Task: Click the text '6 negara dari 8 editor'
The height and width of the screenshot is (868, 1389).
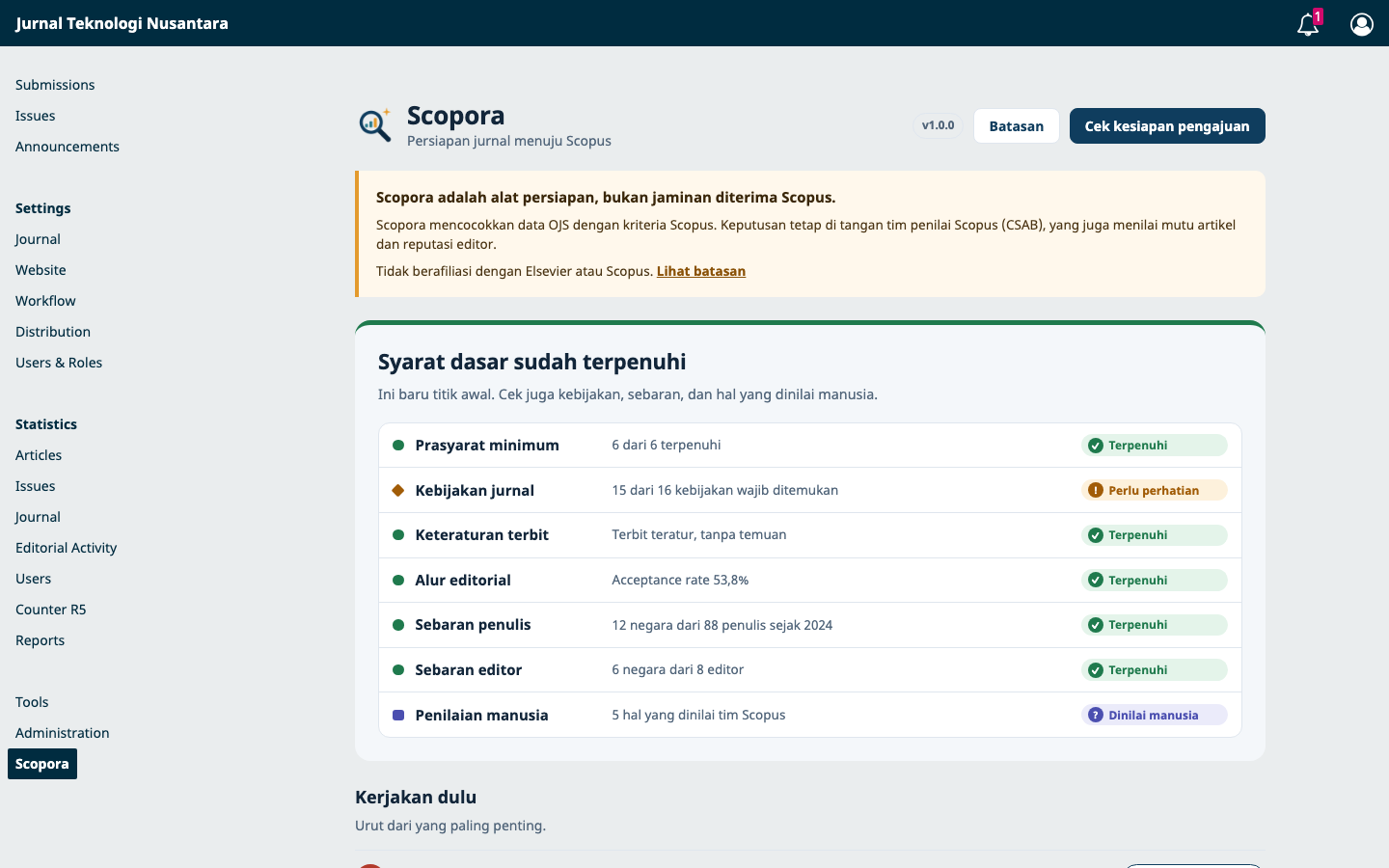Action: click(678, 669)
